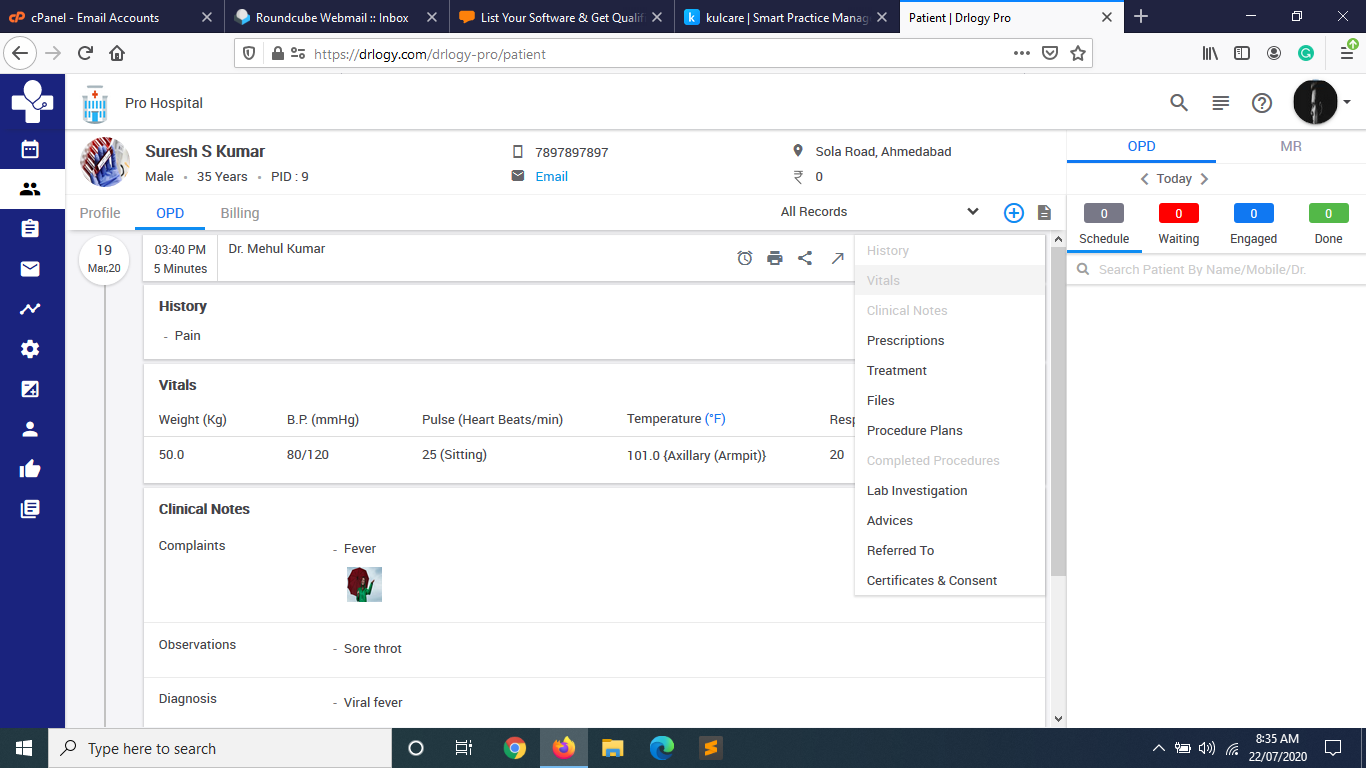Share the record using the share icon
Image resolution: width=1366 pixels, height=768 pixels.
click(806, 258)
